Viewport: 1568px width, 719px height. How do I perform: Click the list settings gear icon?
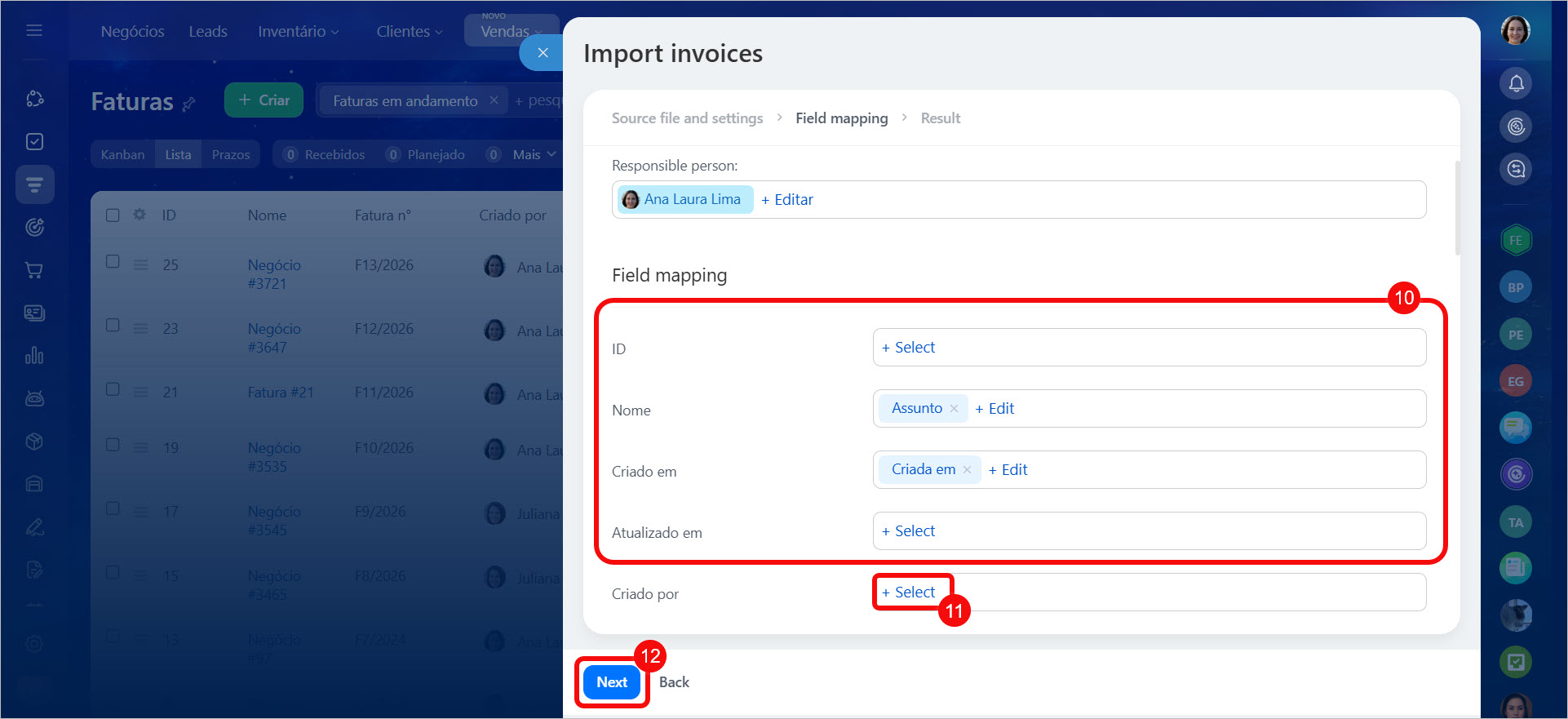tap(140, 215)
